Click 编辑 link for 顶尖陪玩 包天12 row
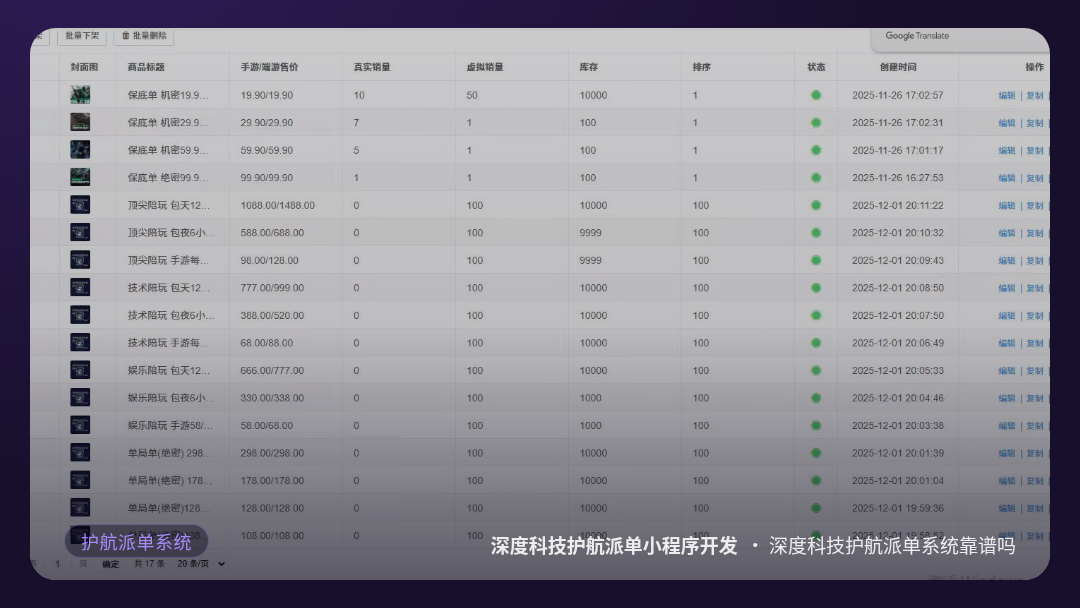 pyautogui.click(x=1006, y=206)
